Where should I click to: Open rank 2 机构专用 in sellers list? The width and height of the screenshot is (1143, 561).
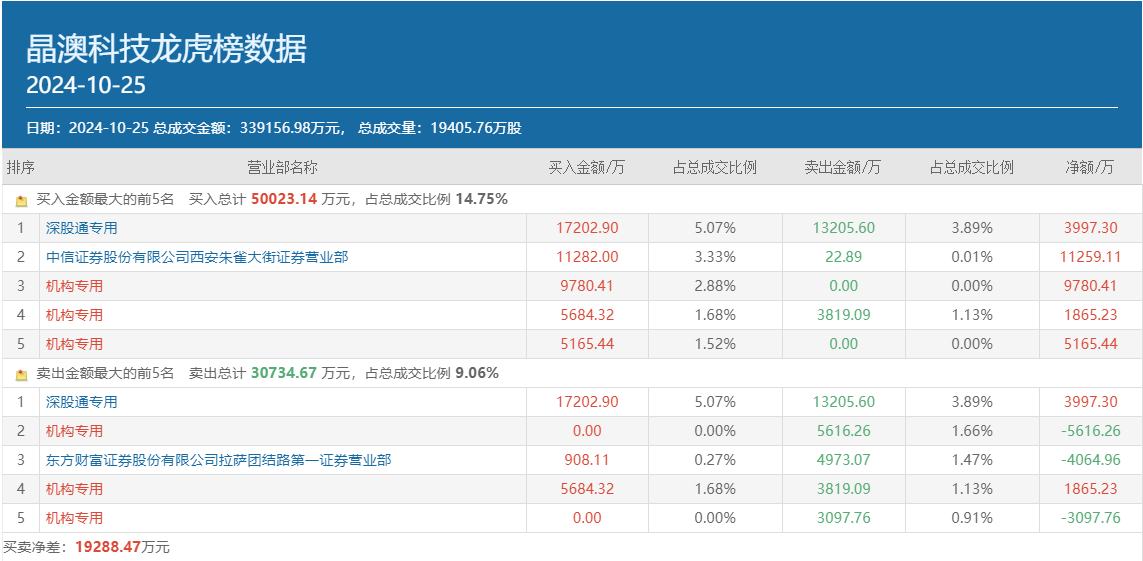[x=74, y=431]
